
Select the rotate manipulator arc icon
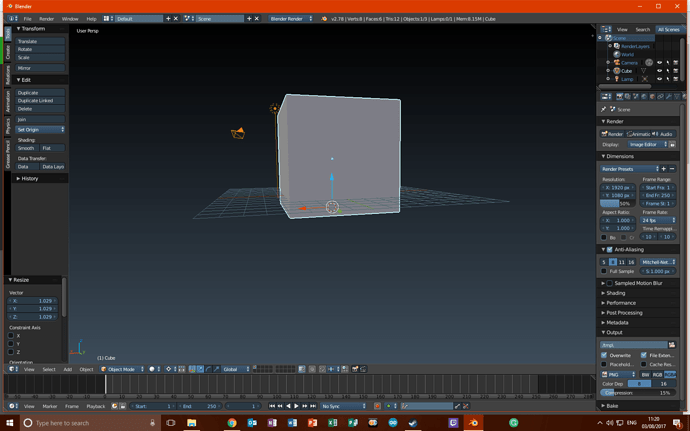coord(208,369)
